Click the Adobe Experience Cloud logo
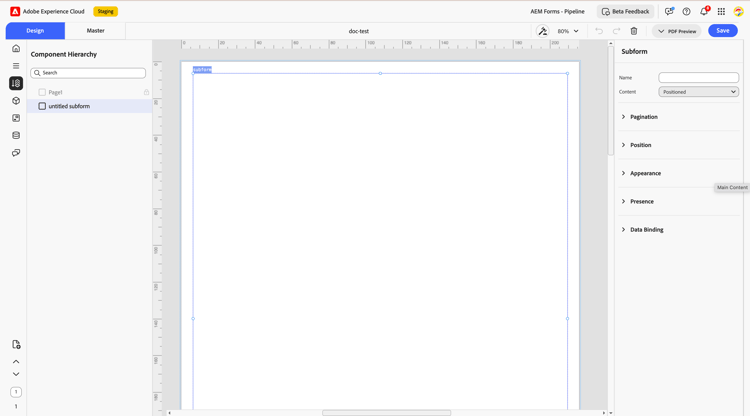 (x=15, y=11)
